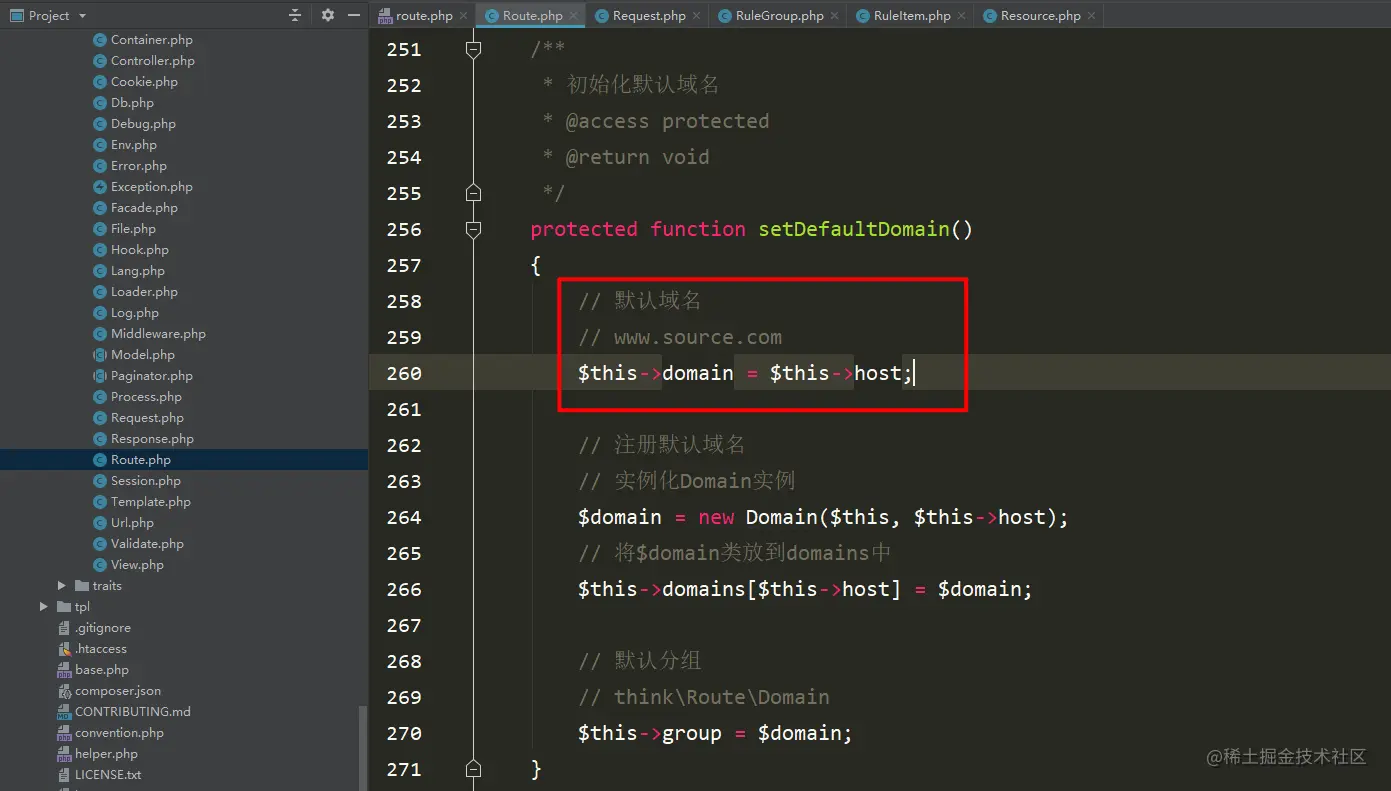The image size is (1391, 791).
Task: Click CONTRIBUTING.md markdown icon
Action: 64,712
